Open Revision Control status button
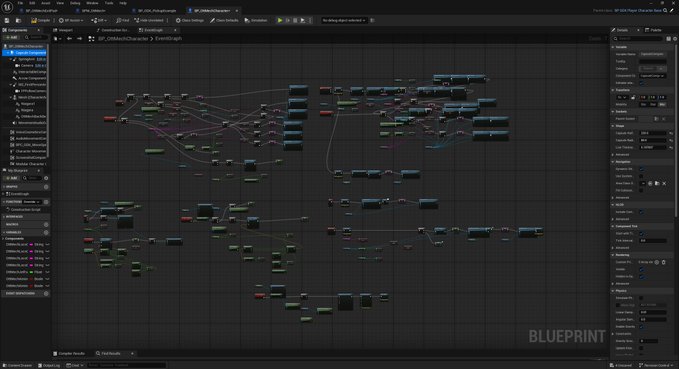 coord(657,365)
